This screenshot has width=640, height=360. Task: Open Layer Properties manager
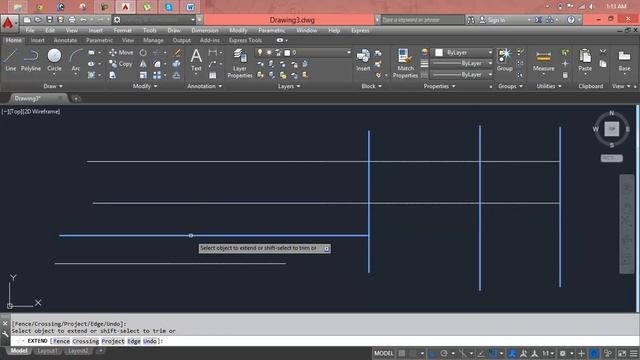click(x=240, y=63)
